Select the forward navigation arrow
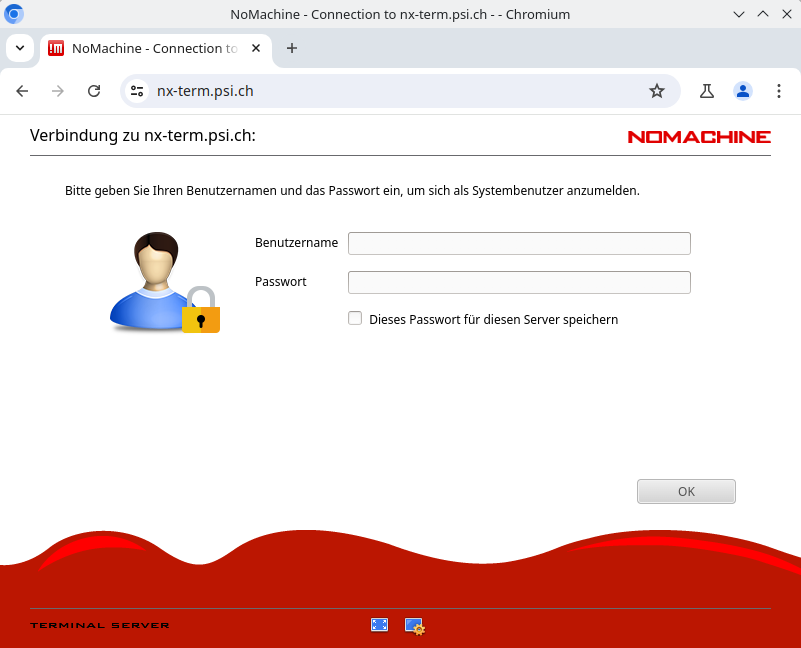Image resolution: width=801 pixels, height=648 pixels. point(57,91)
